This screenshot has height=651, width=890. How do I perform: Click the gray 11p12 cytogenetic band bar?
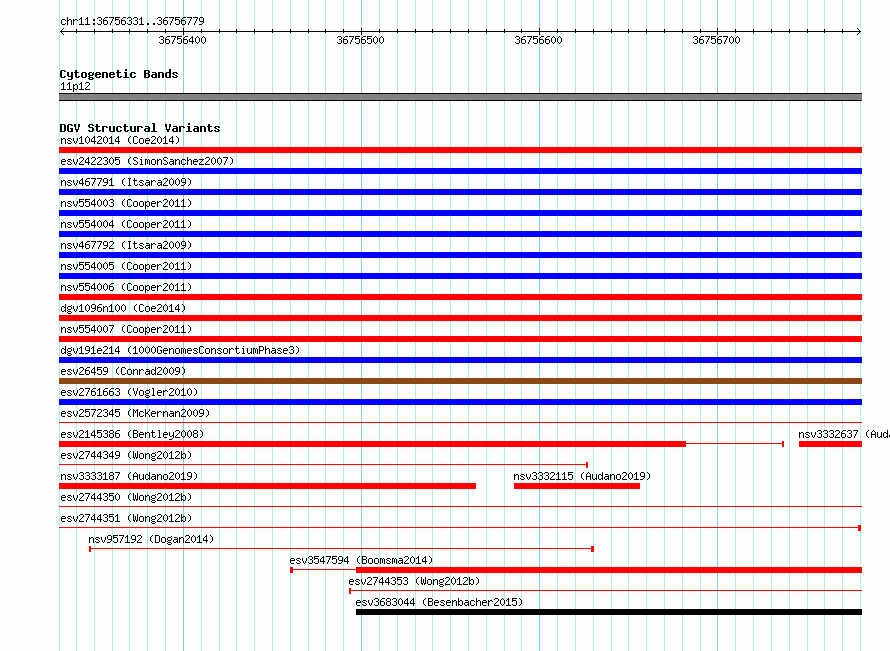point(460,97)
